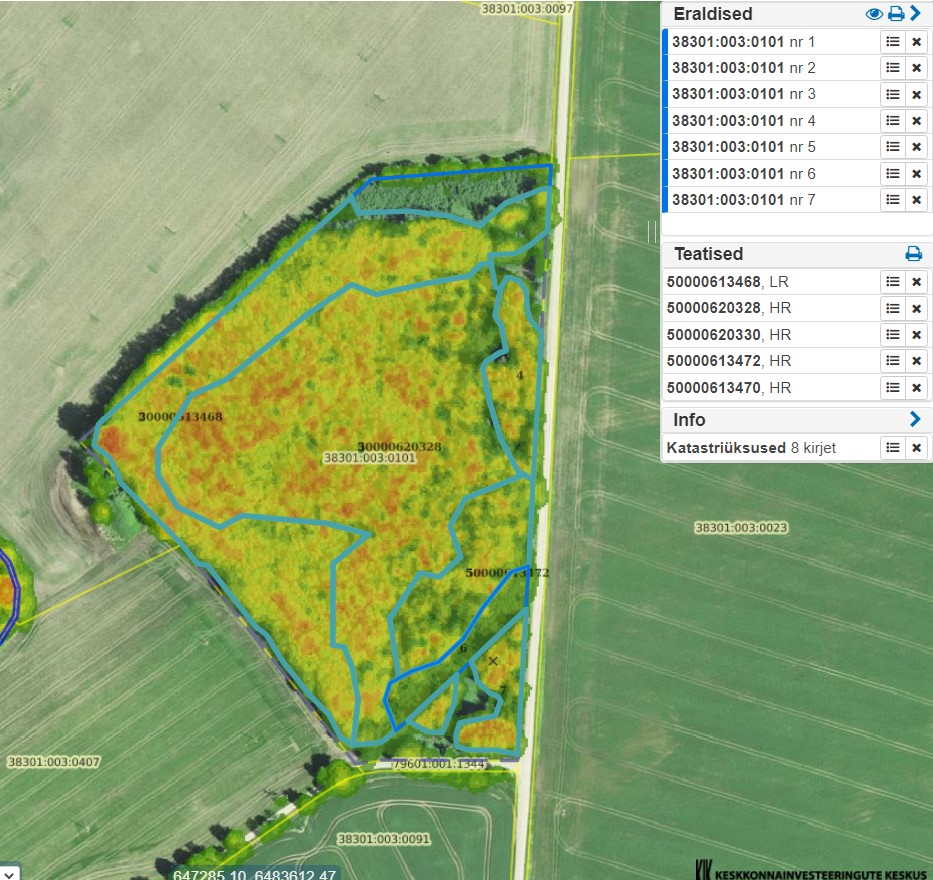Remove 38301:003:0101 nr 7 entry
The width and height of the screenshot is (933, 880).
(x=916, y=200)
